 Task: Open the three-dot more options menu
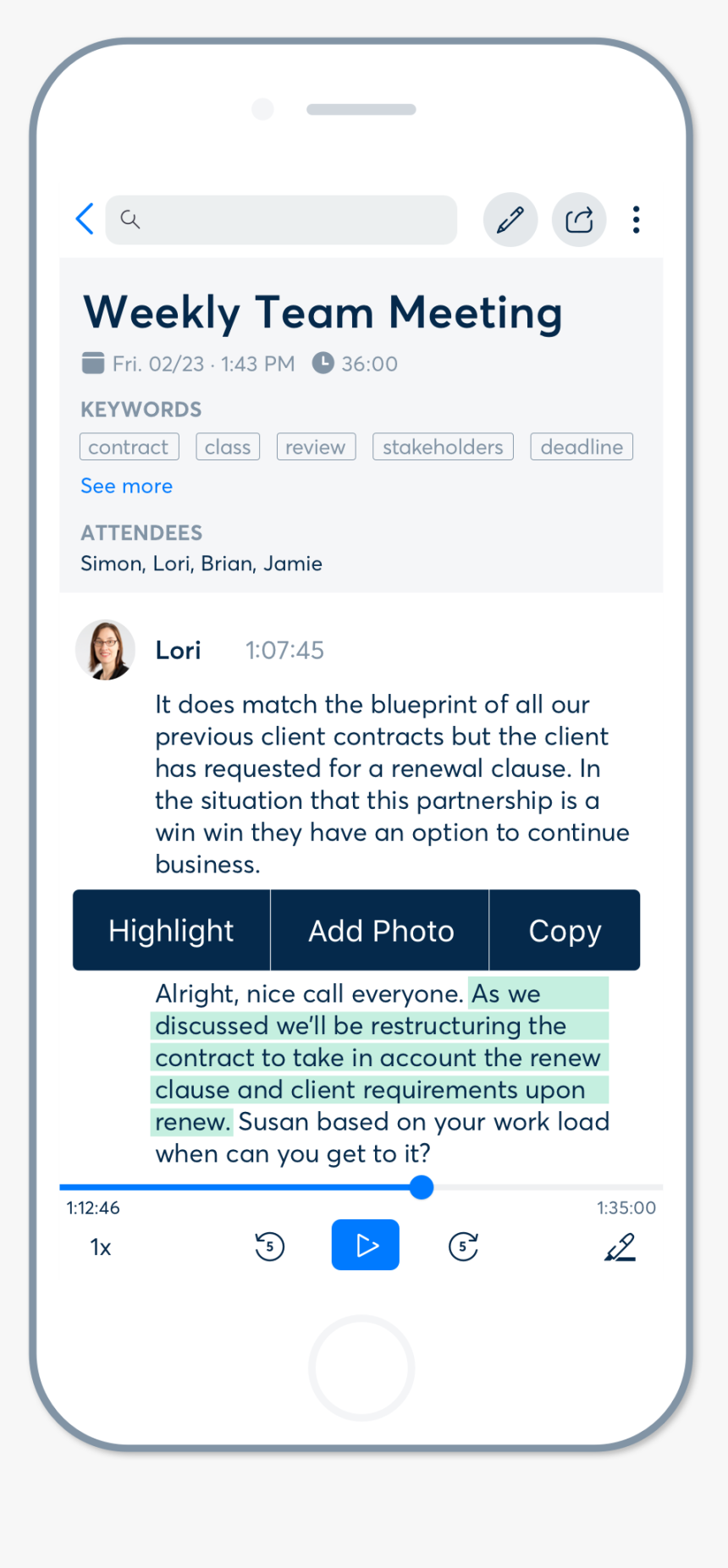tap(636, 220)
